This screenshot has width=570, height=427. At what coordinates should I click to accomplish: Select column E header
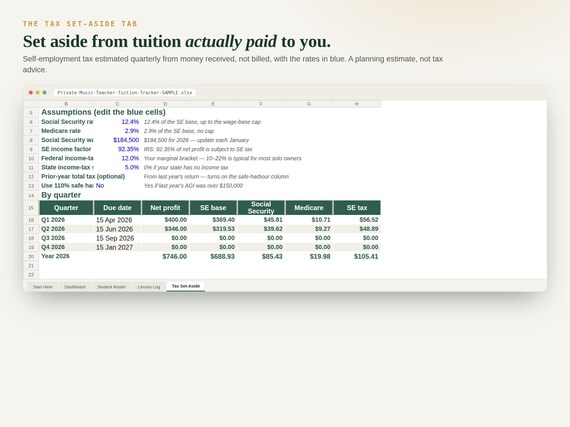point(213,104)
